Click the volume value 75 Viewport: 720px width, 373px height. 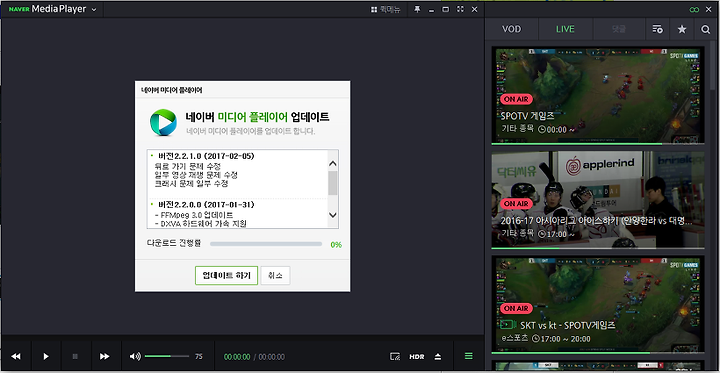pos(199,356)
